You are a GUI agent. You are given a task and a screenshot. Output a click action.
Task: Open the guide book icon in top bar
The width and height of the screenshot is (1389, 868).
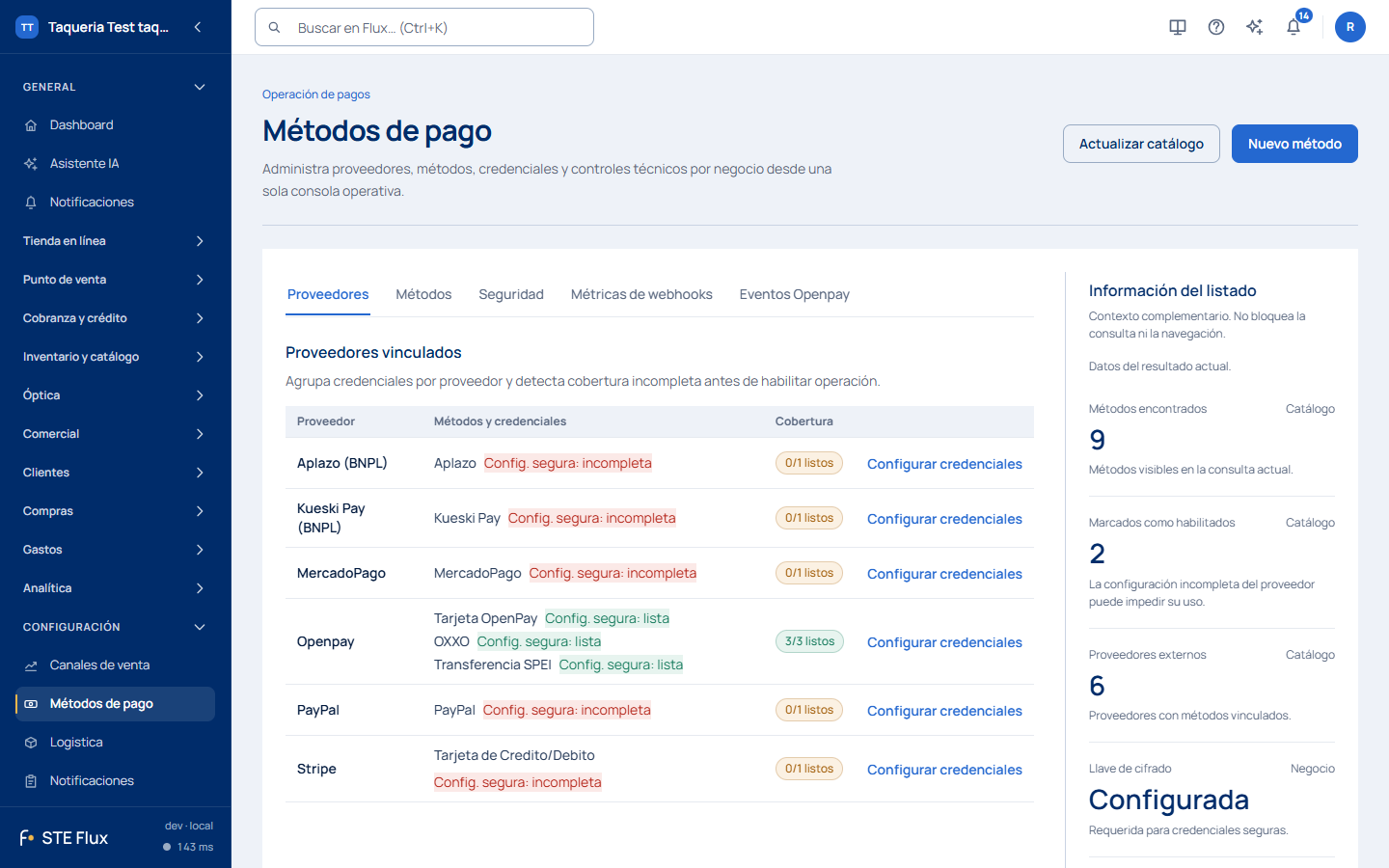1178,27
